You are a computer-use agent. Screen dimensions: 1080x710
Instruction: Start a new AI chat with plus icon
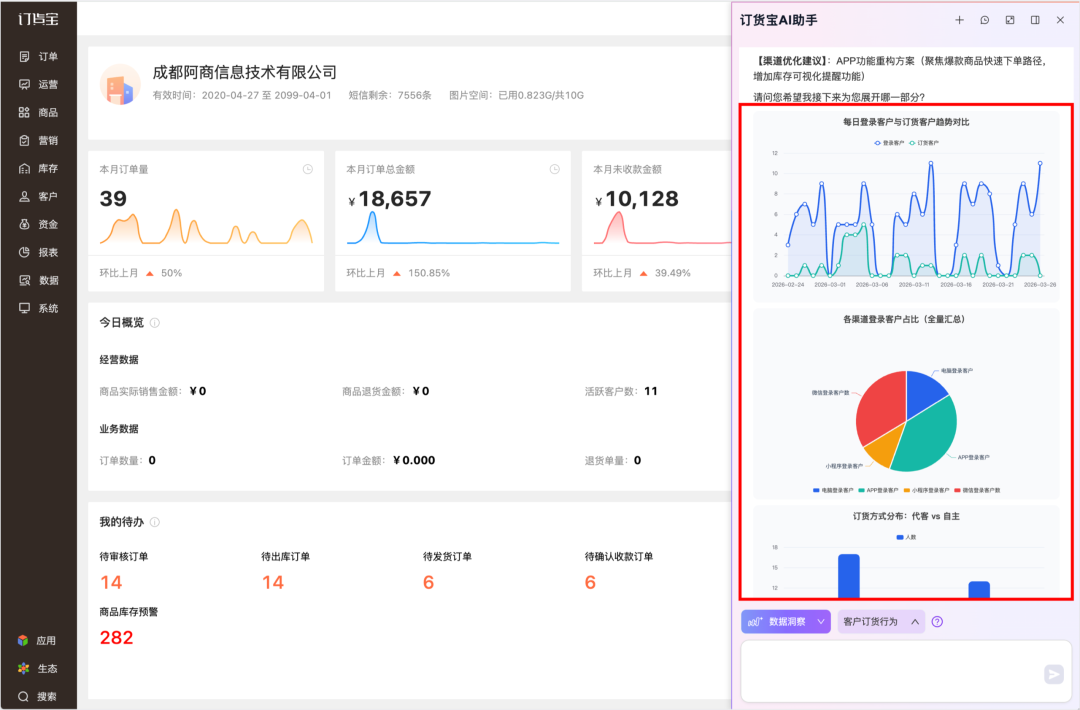(959, 20)
